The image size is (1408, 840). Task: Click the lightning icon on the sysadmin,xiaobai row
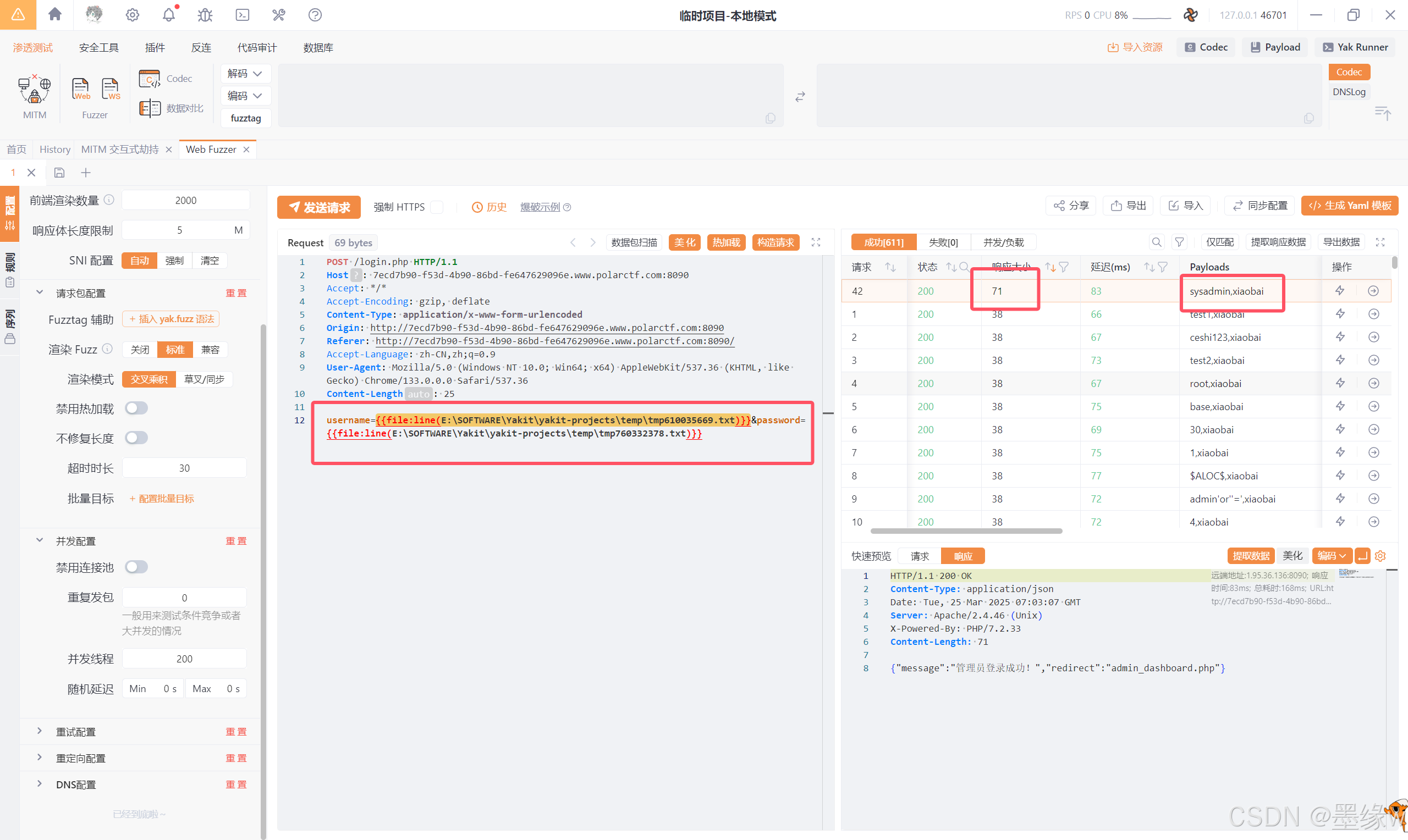[x=1339, y=291]
